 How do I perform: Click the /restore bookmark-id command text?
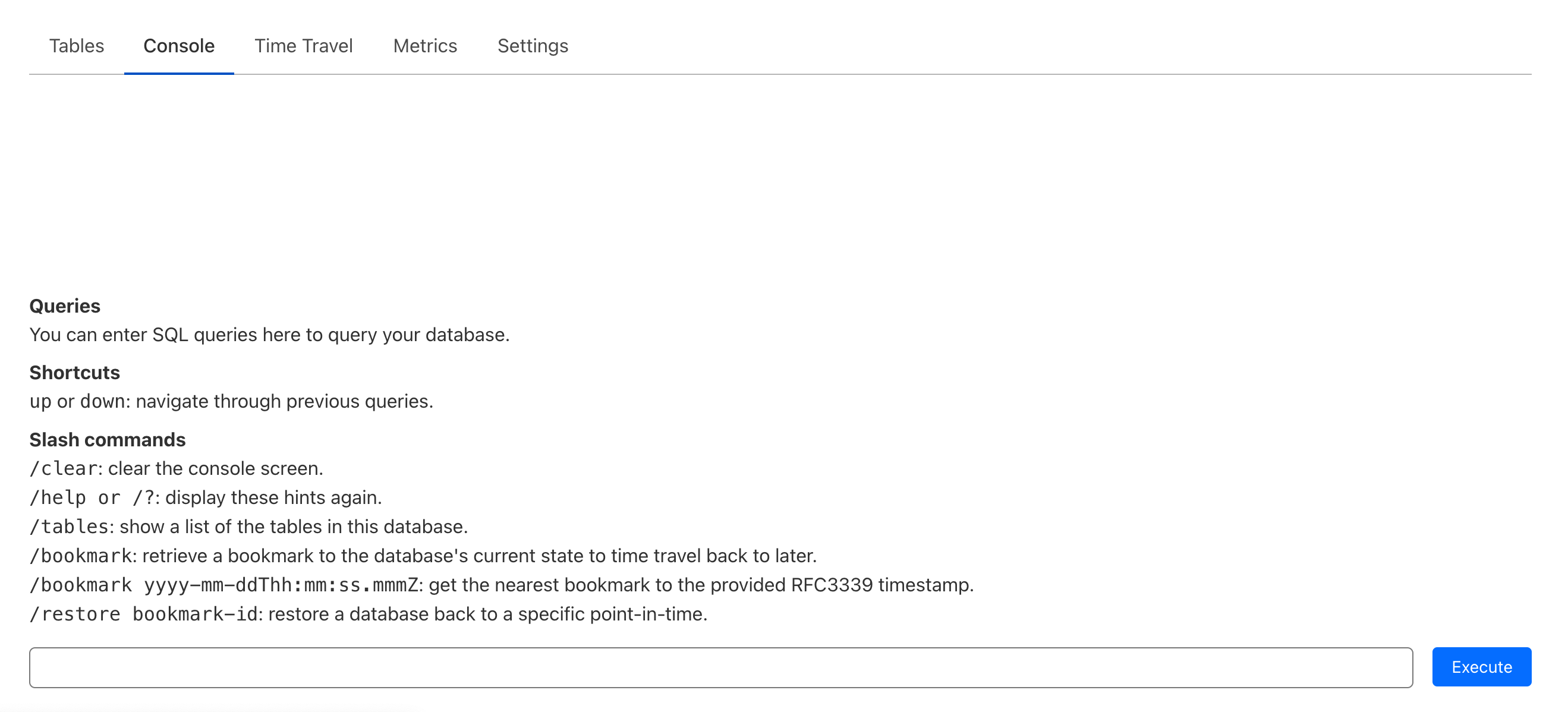coord(145,614)
